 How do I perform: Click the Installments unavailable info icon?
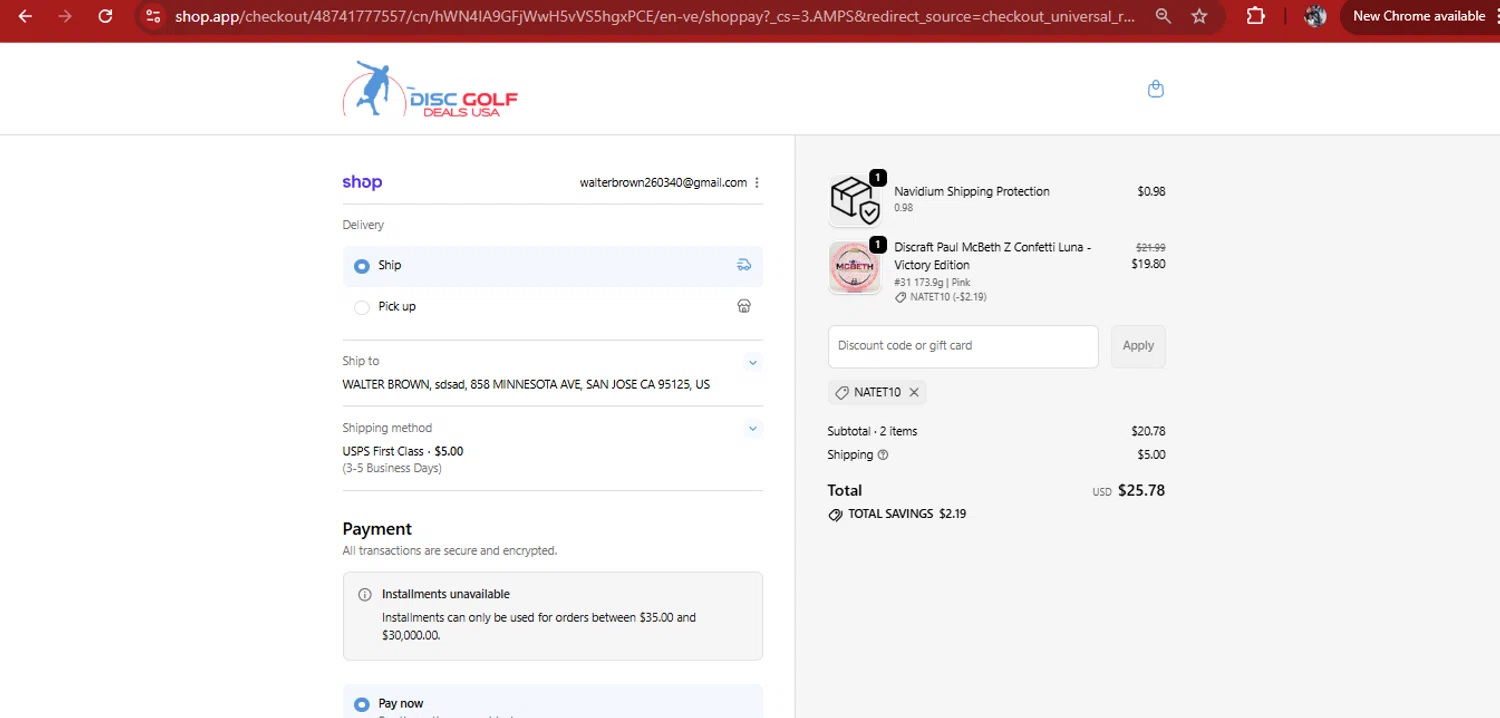365,595
